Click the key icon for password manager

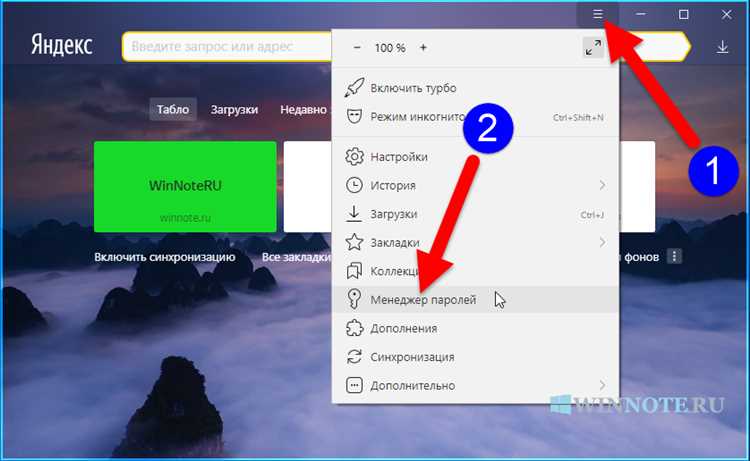[354, 299]
